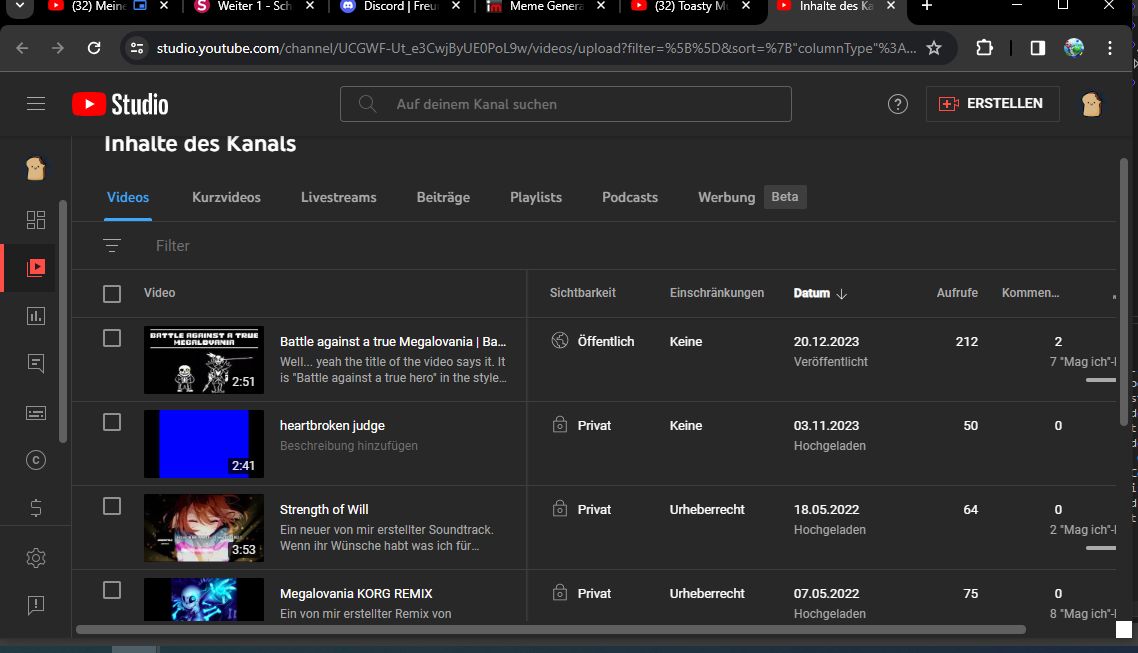Open the filter icon dropdown

tap(112, 245)
